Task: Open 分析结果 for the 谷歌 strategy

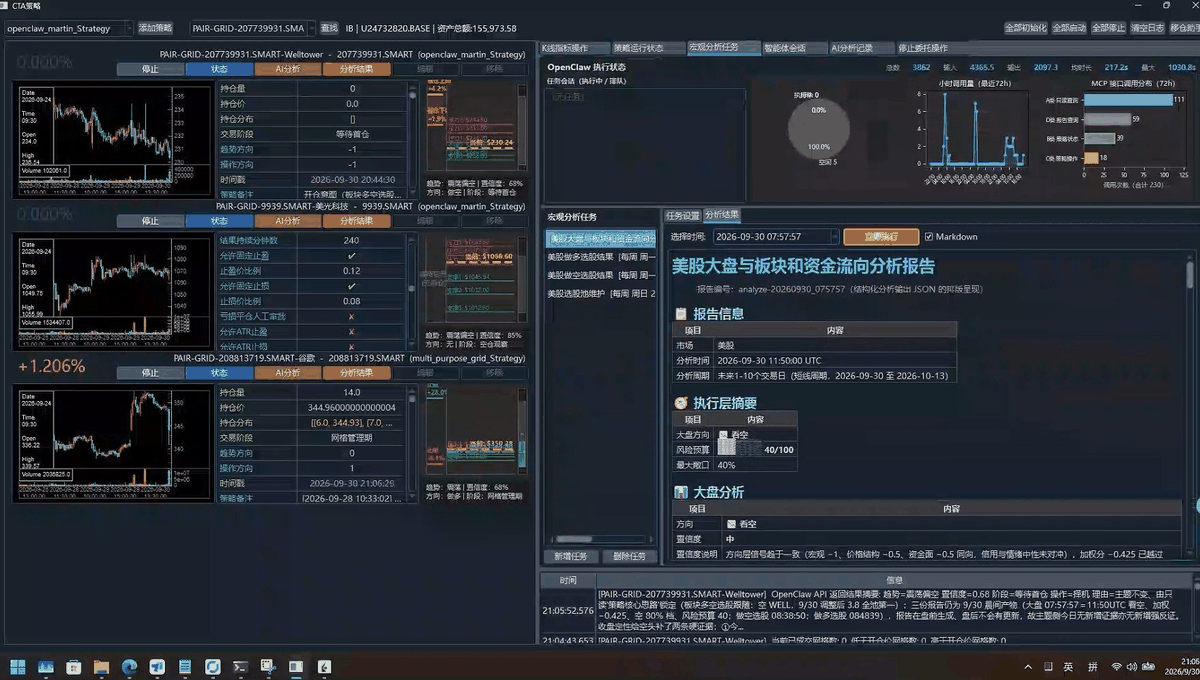Action: [357, 373]
